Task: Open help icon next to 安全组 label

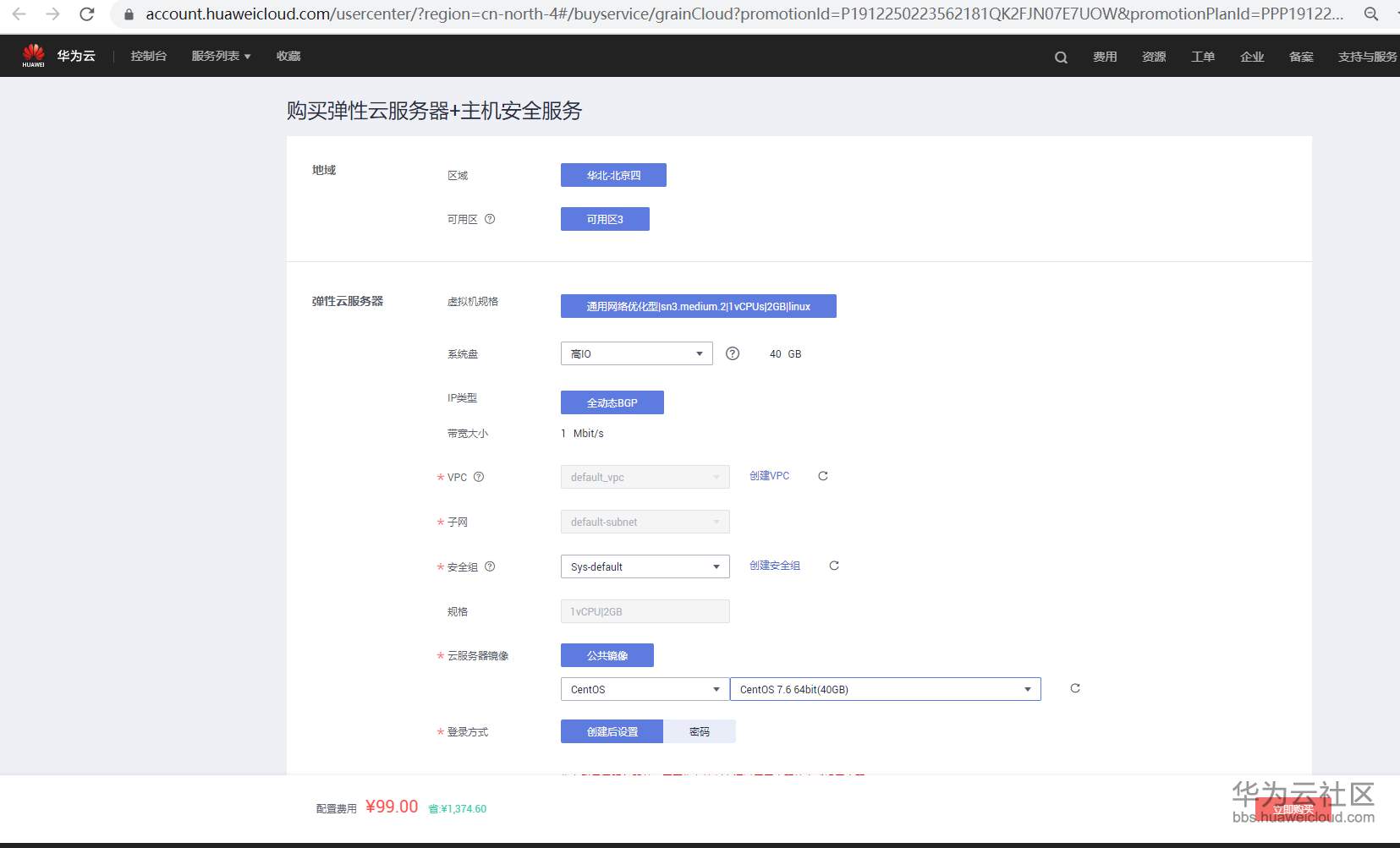Action: point(490,566)
